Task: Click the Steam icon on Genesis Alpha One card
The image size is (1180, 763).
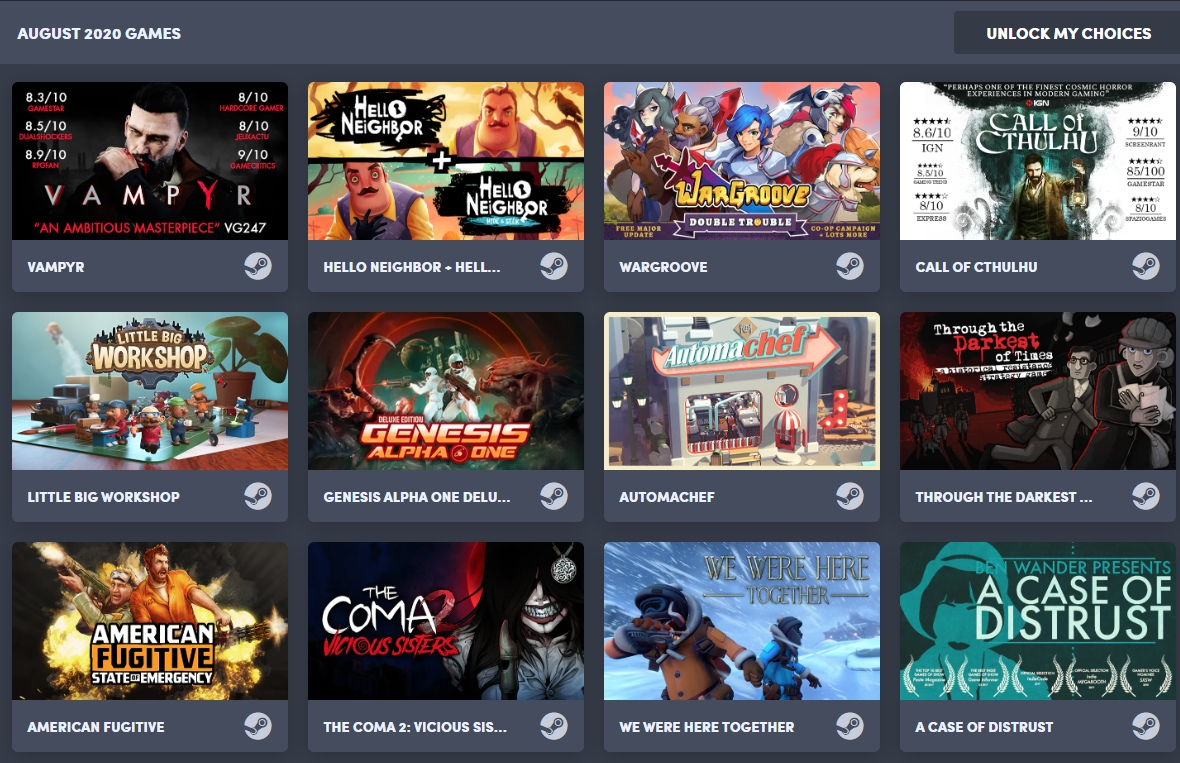Action: 554,497
